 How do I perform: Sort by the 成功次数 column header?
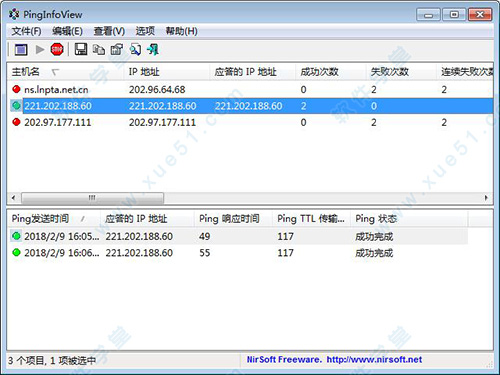tap(330, 72)
